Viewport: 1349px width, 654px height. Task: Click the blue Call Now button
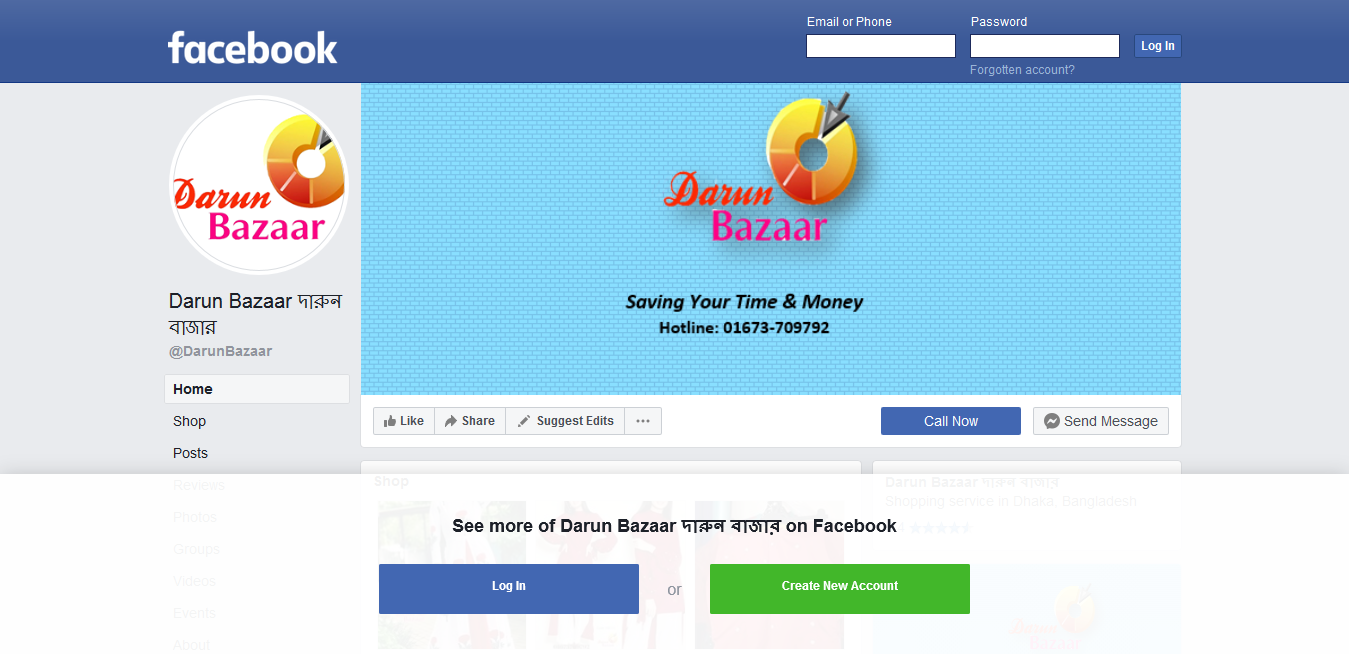point(951,421)
